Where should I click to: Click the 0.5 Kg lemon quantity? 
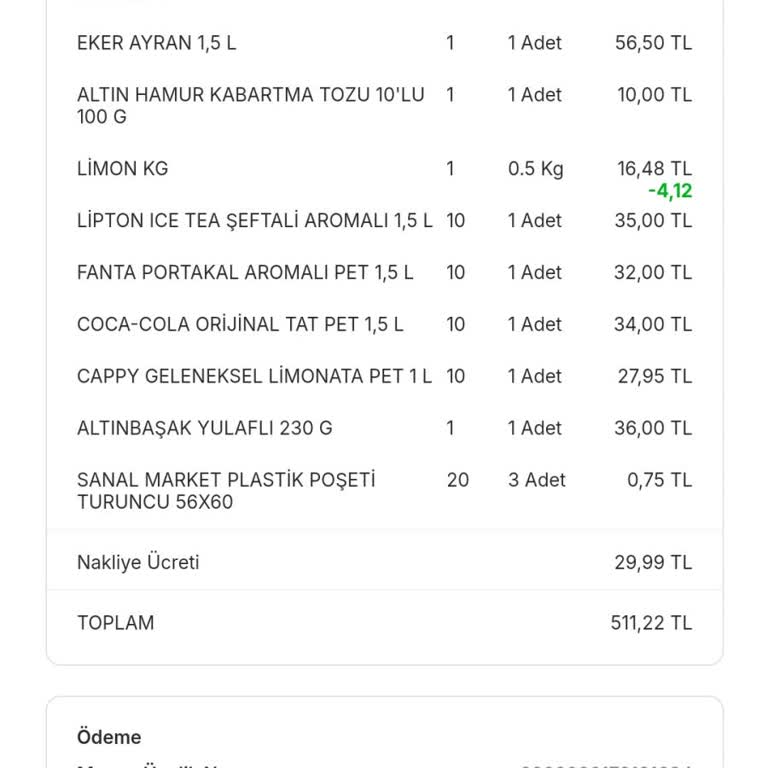pyautogui.click(x=536, y=168)
